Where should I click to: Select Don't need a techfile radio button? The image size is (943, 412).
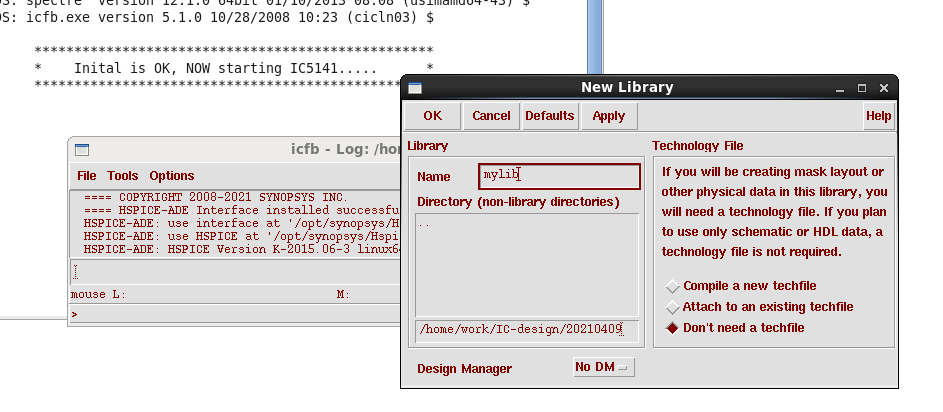pyautogui.click(x=672, y=328)
